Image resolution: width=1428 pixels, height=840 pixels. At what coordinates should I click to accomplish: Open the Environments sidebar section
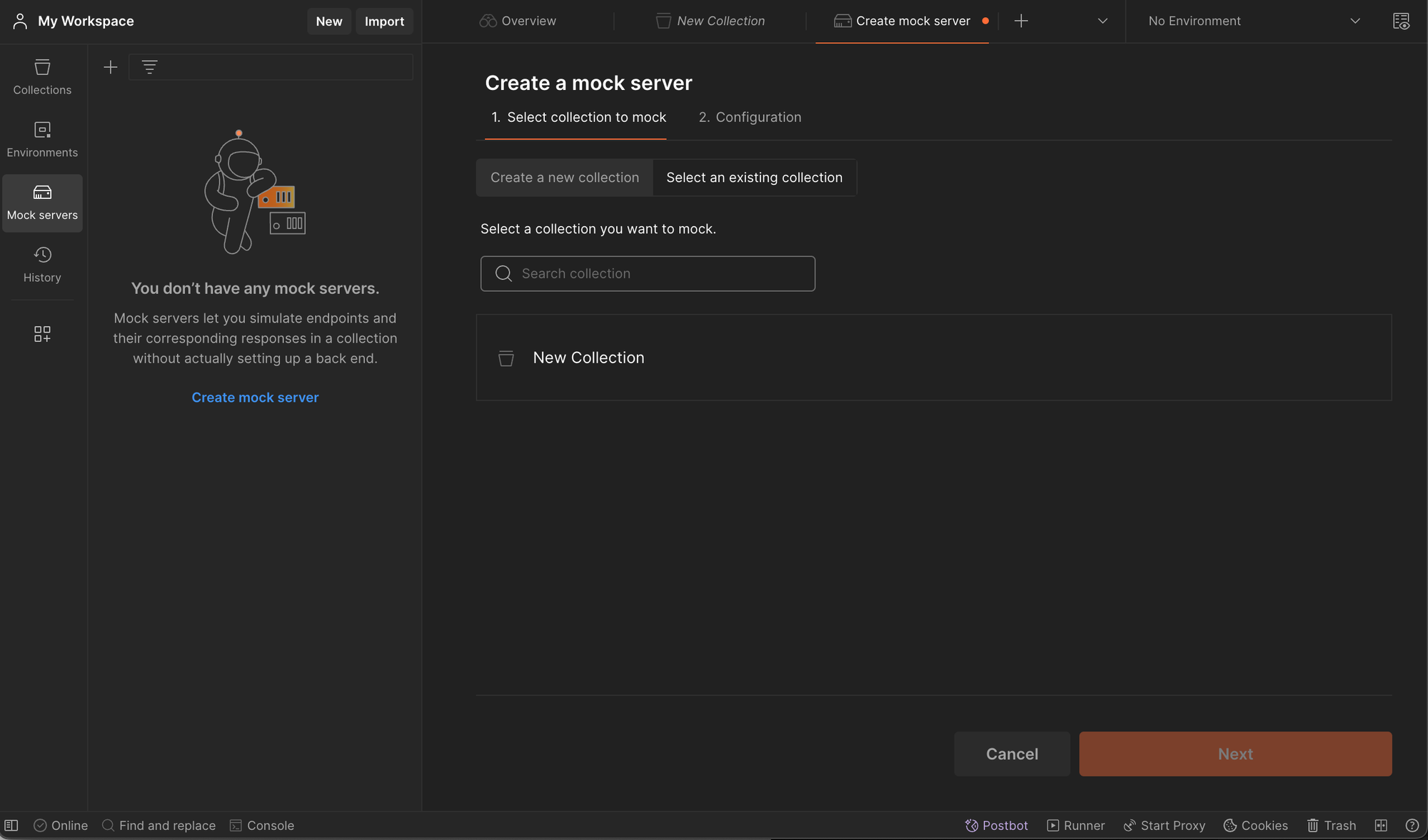[42, 140]
